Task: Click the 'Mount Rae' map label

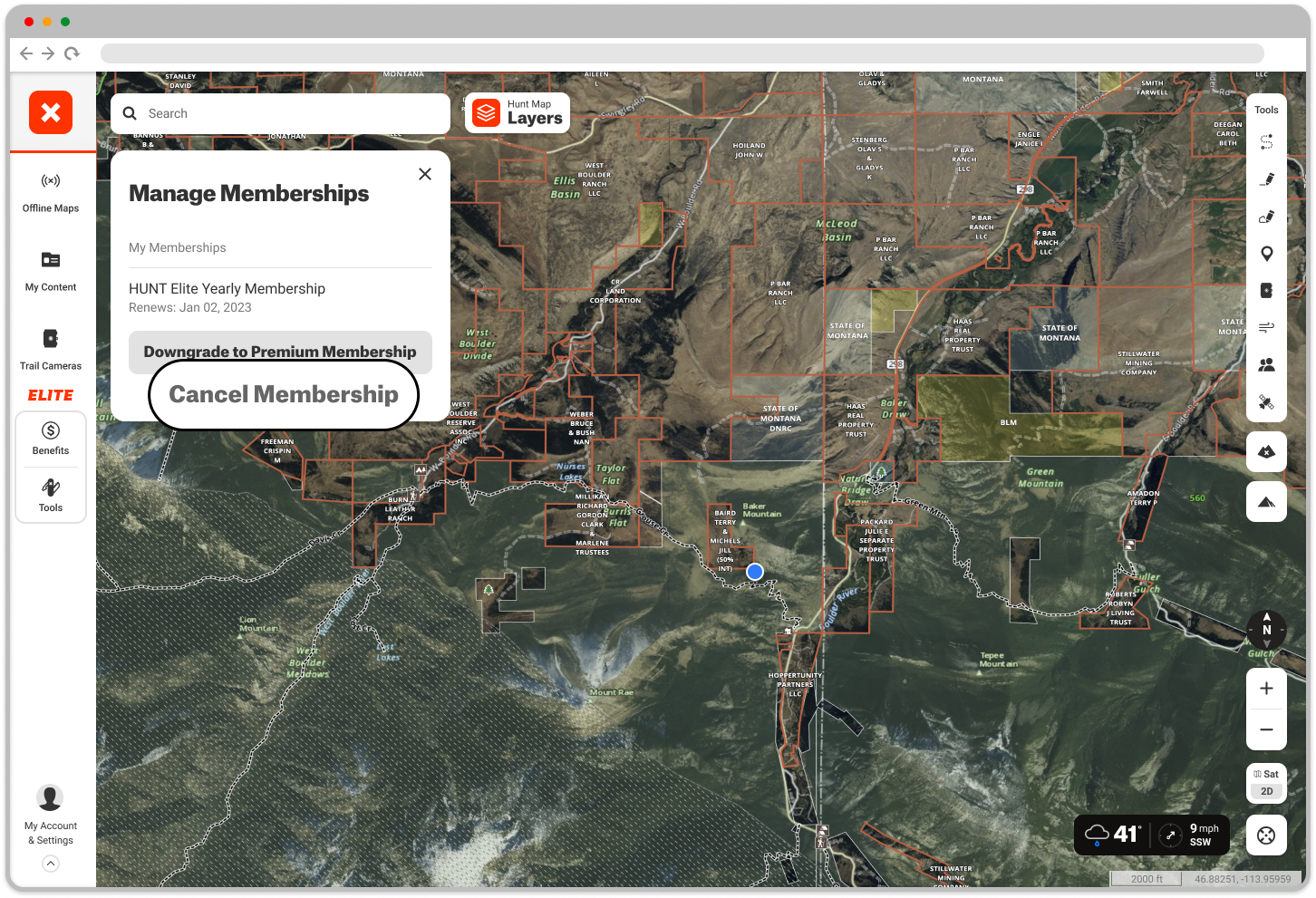Action: click(612, 692)
